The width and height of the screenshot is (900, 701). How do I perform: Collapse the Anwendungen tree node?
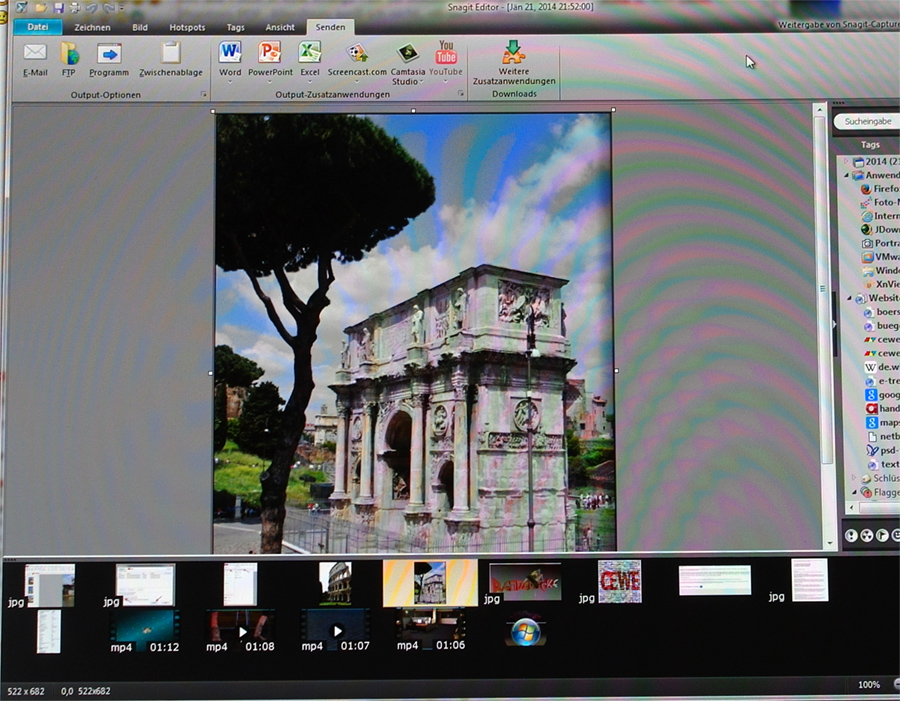coord(845,175)
